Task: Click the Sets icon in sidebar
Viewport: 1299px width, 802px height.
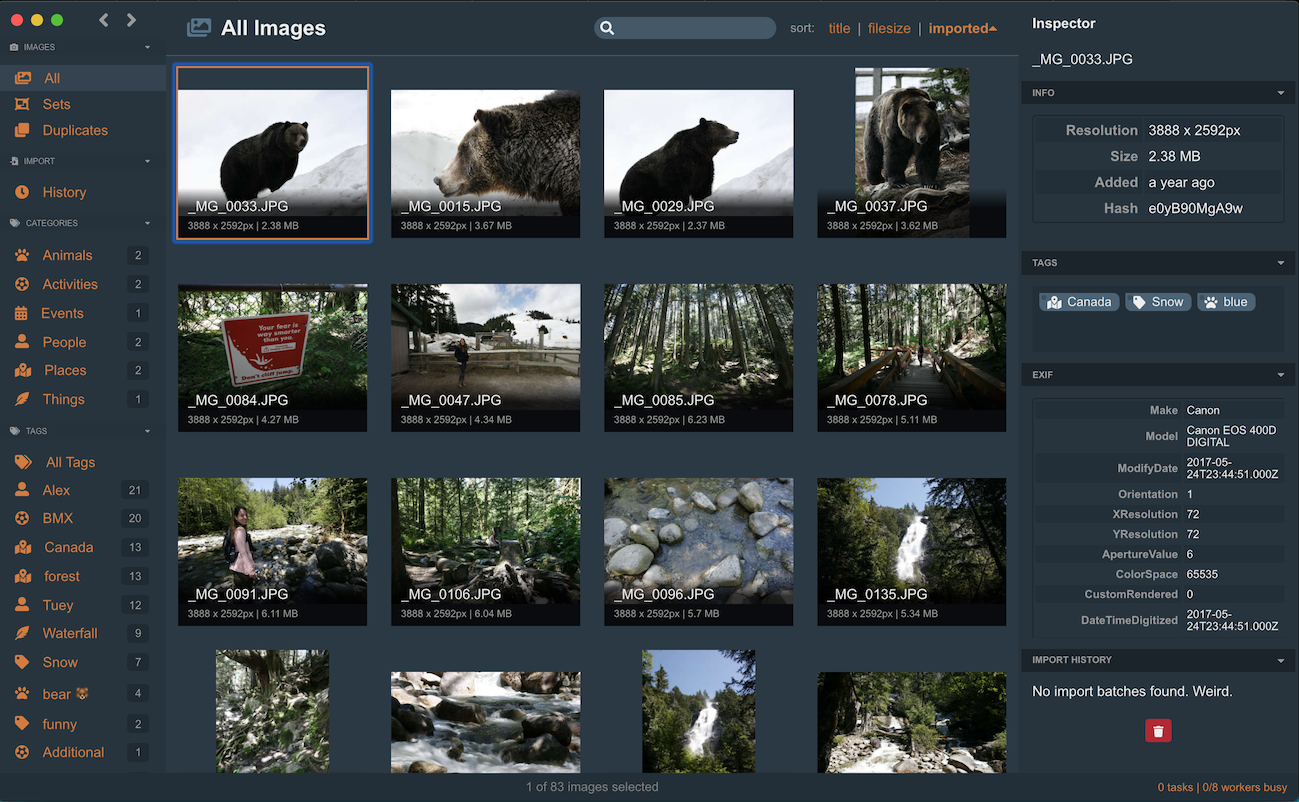Action: tap(22, 104)
